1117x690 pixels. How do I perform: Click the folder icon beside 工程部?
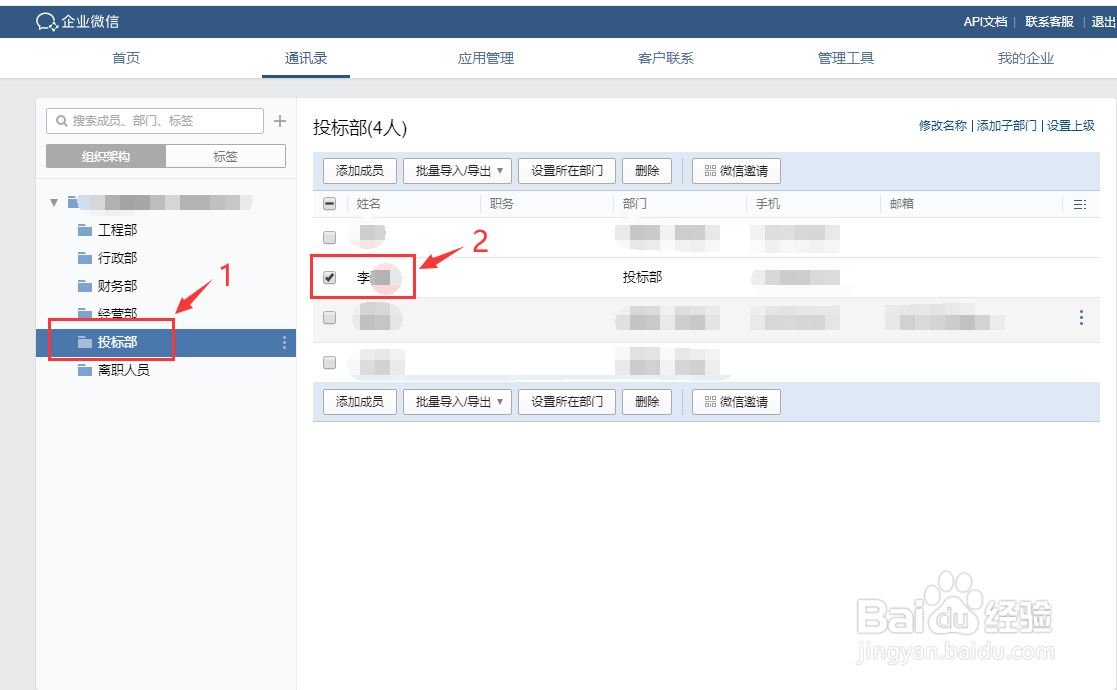[84, 229]
